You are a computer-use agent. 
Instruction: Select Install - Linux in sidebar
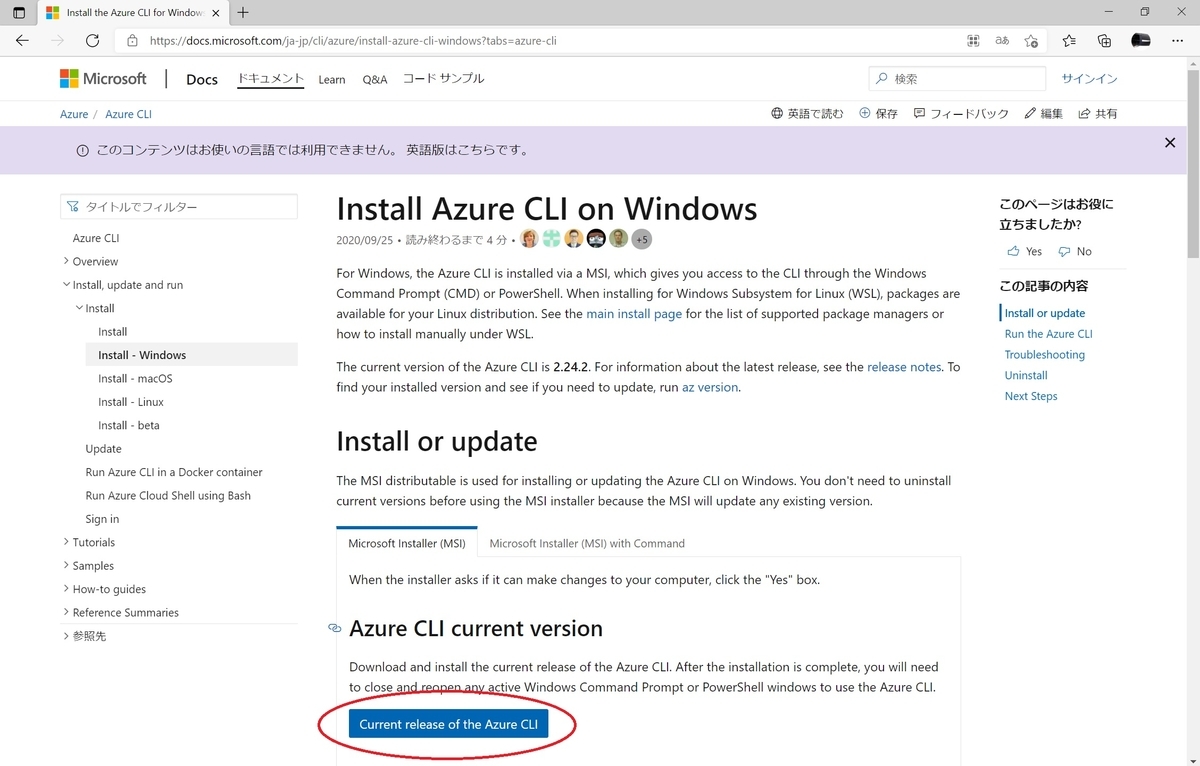point(131,402)
